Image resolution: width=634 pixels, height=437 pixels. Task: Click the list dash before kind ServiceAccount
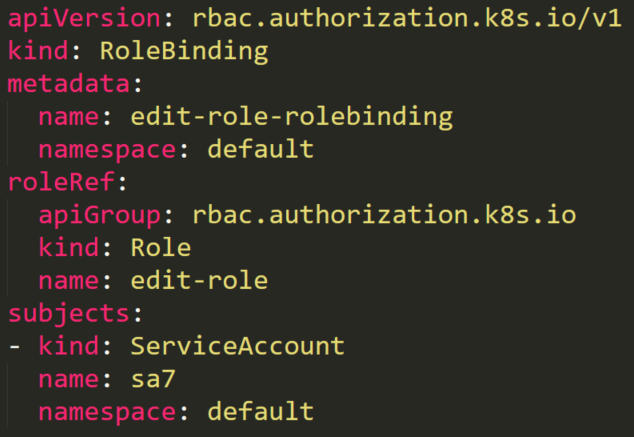[15, 347]
